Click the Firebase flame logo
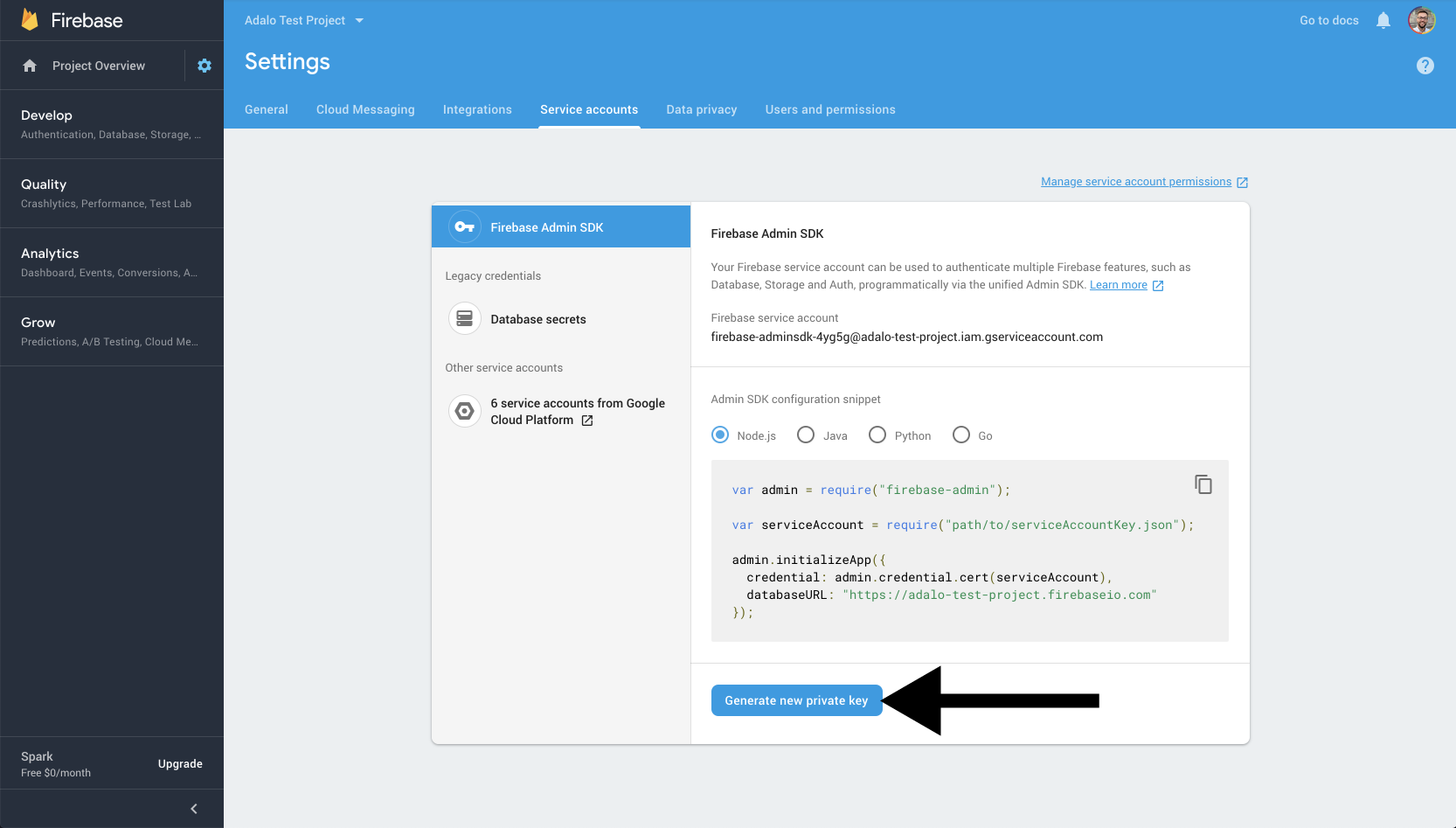The image size is (1456, 828). click(x=31, y=20)
